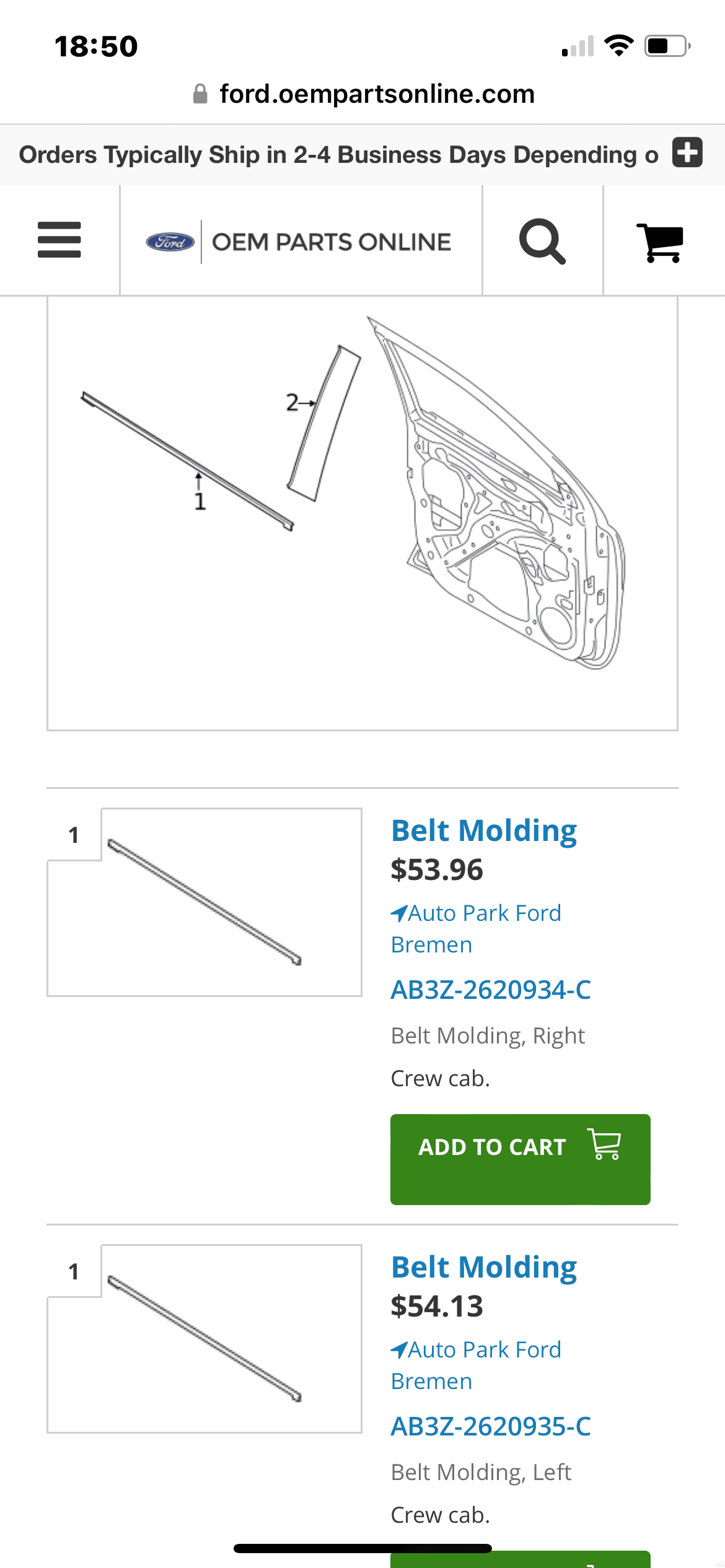Click the location arrow beside second Auto Park Ford
Image resolution: width=725 pixels, height=1568 pixels.
399,1349
